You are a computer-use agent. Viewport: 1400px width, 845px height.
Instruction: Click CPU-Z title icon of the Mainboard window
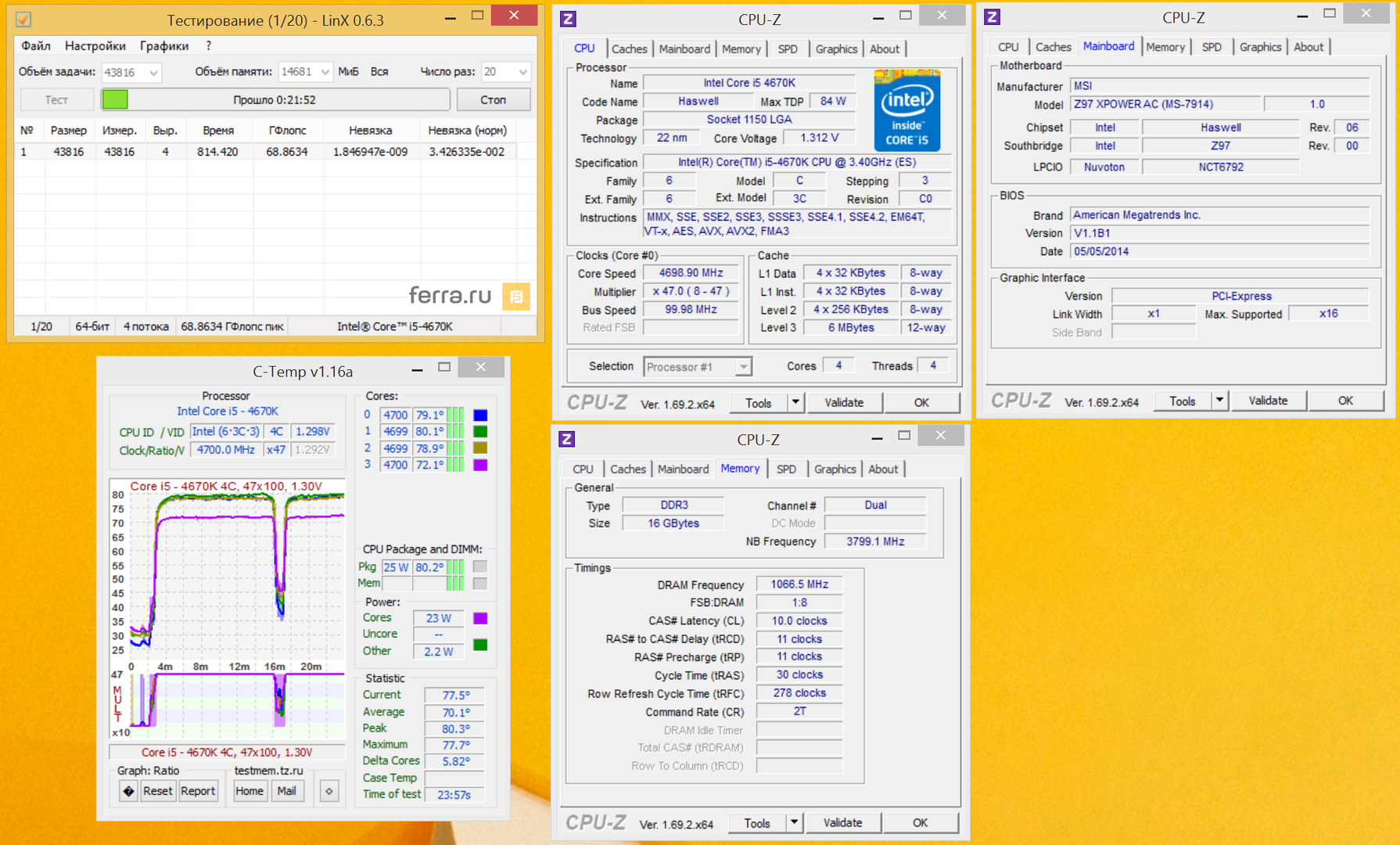pyautogui.click(x=993, y=16)
